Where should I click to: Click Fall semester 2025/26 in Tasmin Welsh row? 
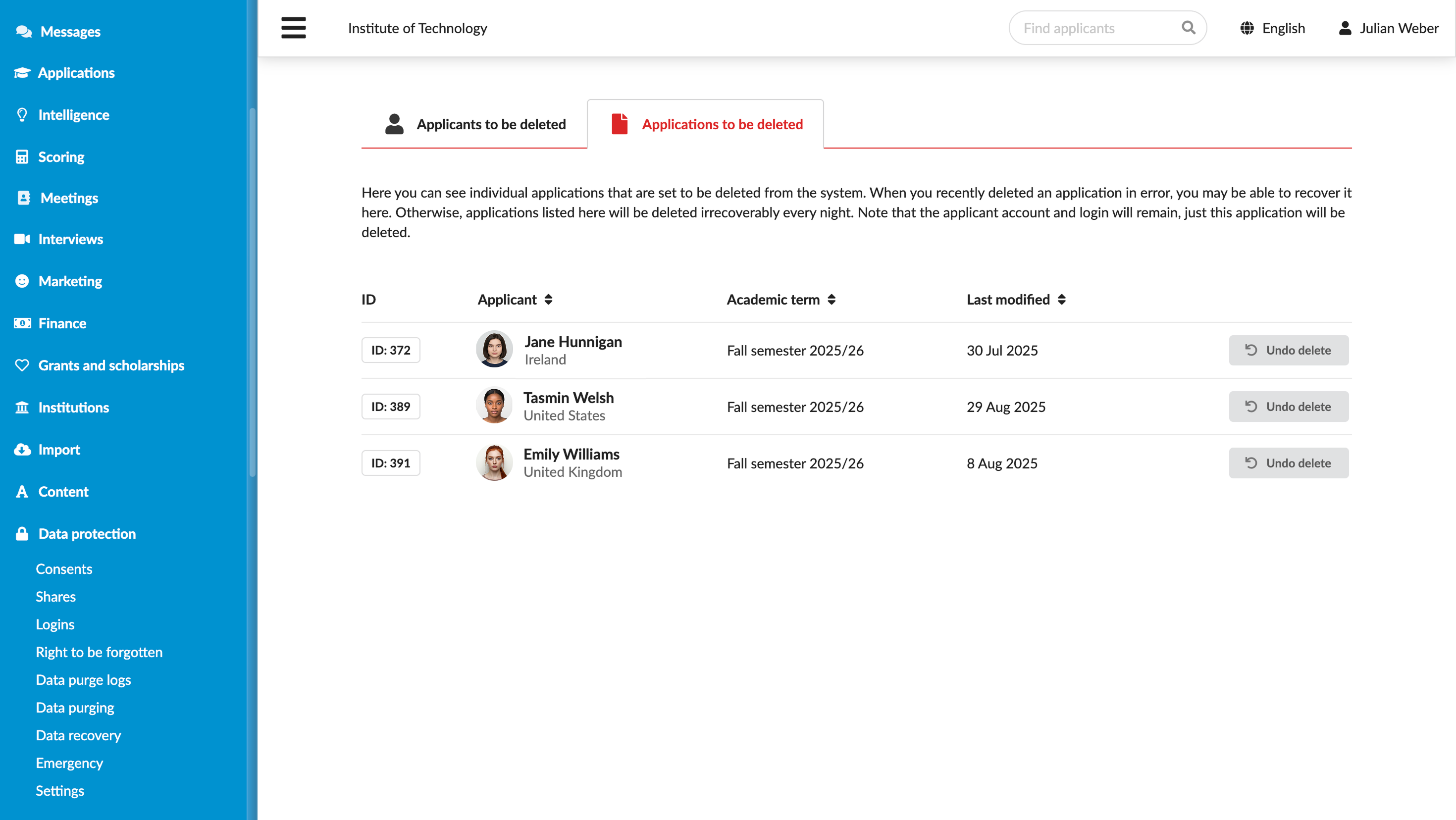click(x=795, y=407)
